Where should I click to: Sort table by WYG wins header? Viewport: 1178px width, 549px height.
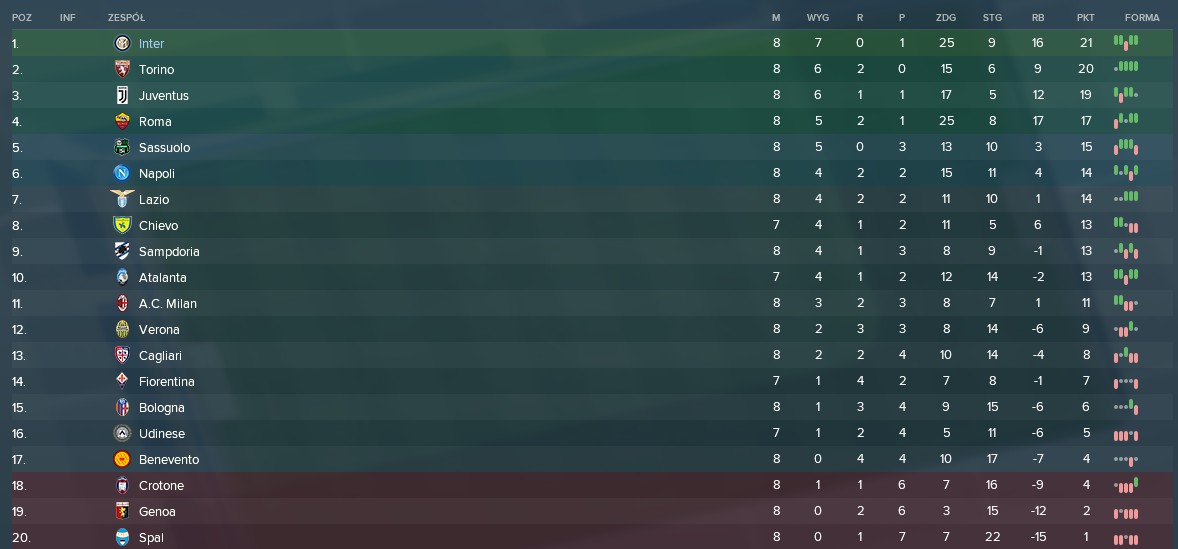(x=817, y=18)
